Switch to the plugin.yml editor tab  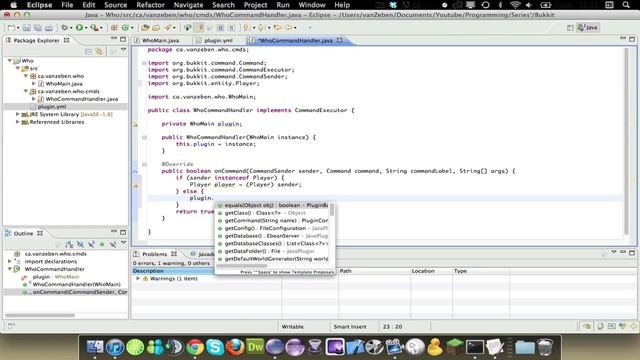click(x=218, y=40)
